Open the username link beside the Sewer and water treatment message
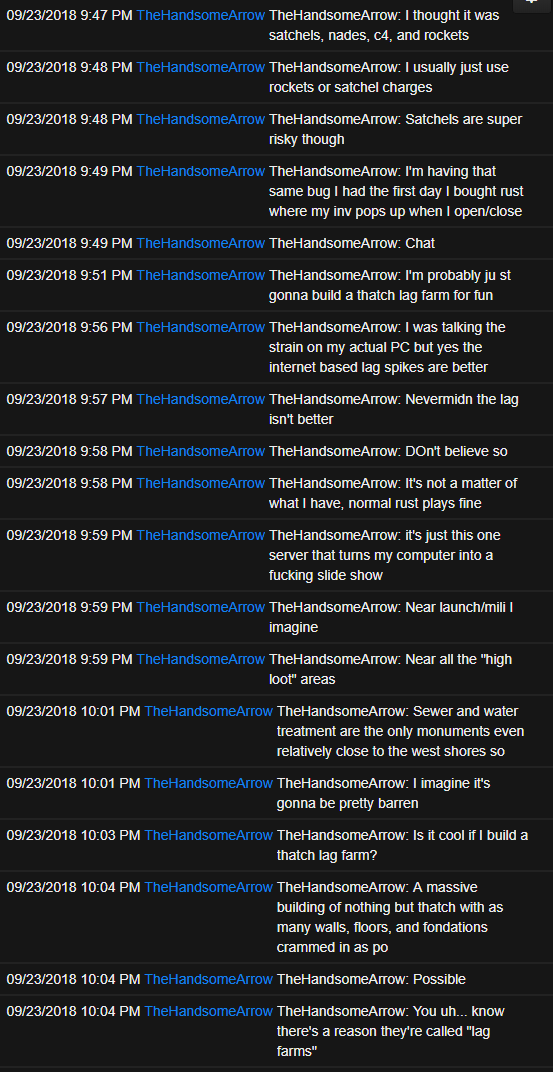 (208, 712)
